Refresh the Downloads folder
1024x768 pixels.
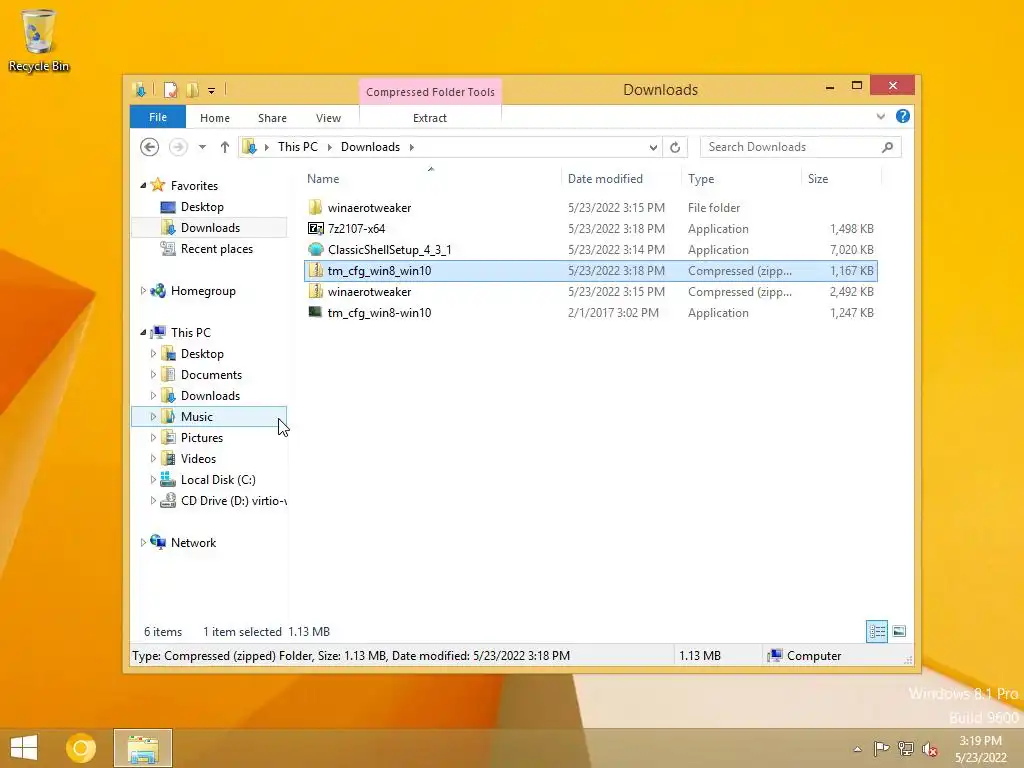coord(675,148)
